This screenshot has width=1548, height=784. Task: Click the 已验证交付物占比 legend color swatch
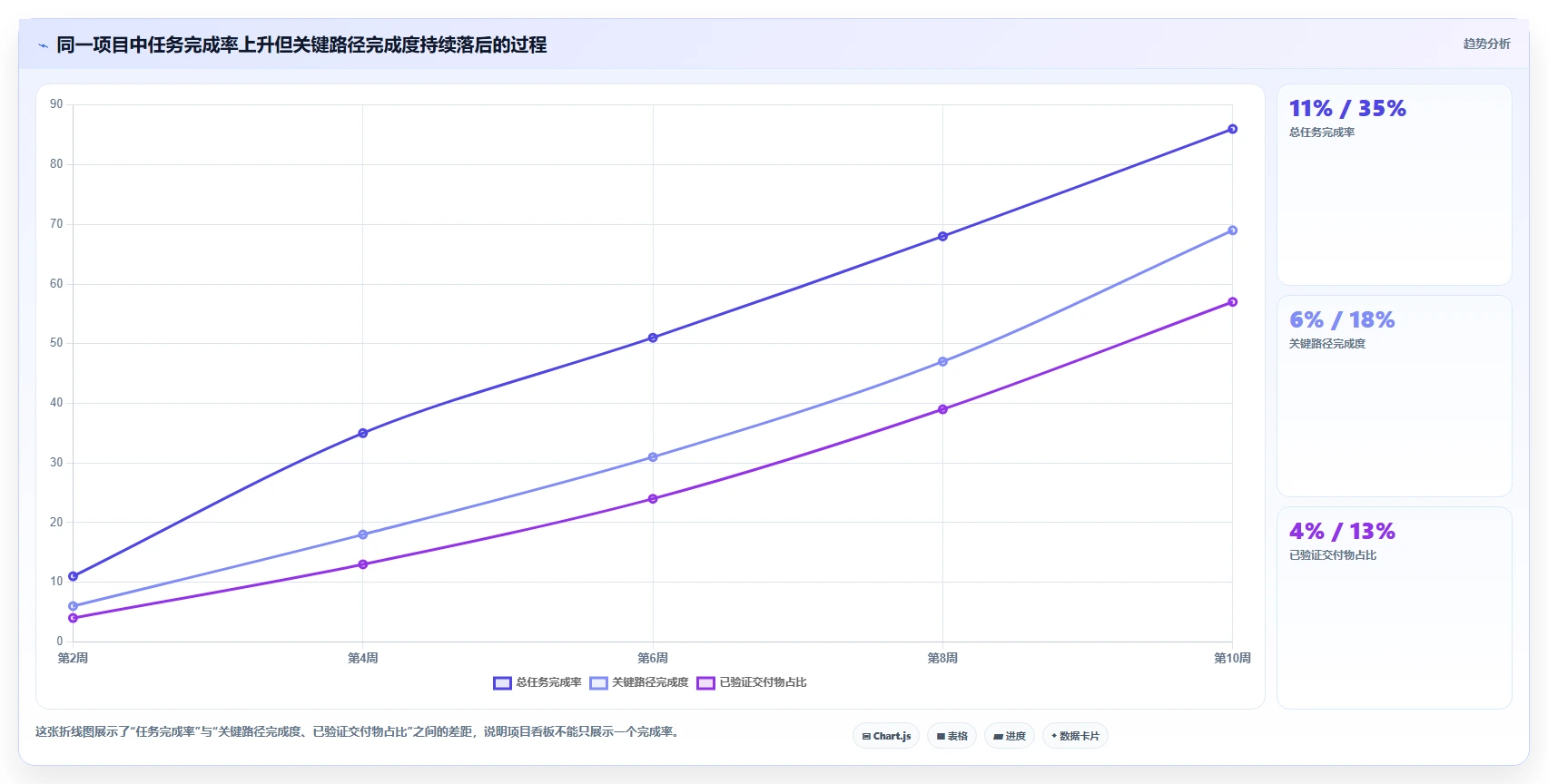point(705,683)
